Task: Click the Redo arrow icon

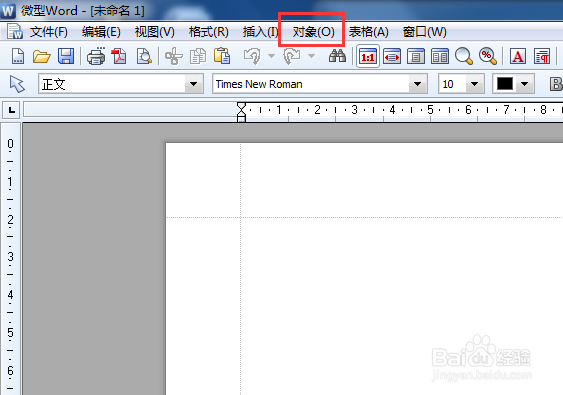Action: (x=292, y=56)
